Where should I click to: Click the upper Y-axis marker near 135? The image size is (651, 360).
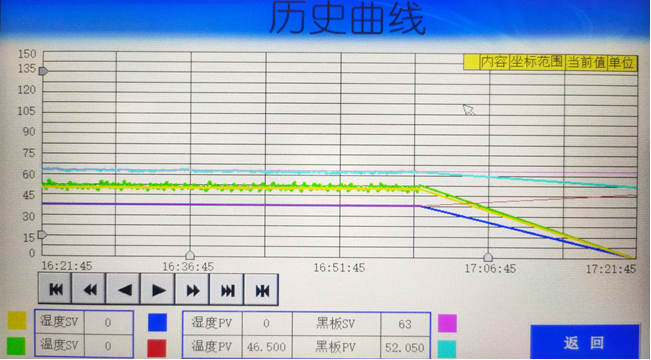43,71
